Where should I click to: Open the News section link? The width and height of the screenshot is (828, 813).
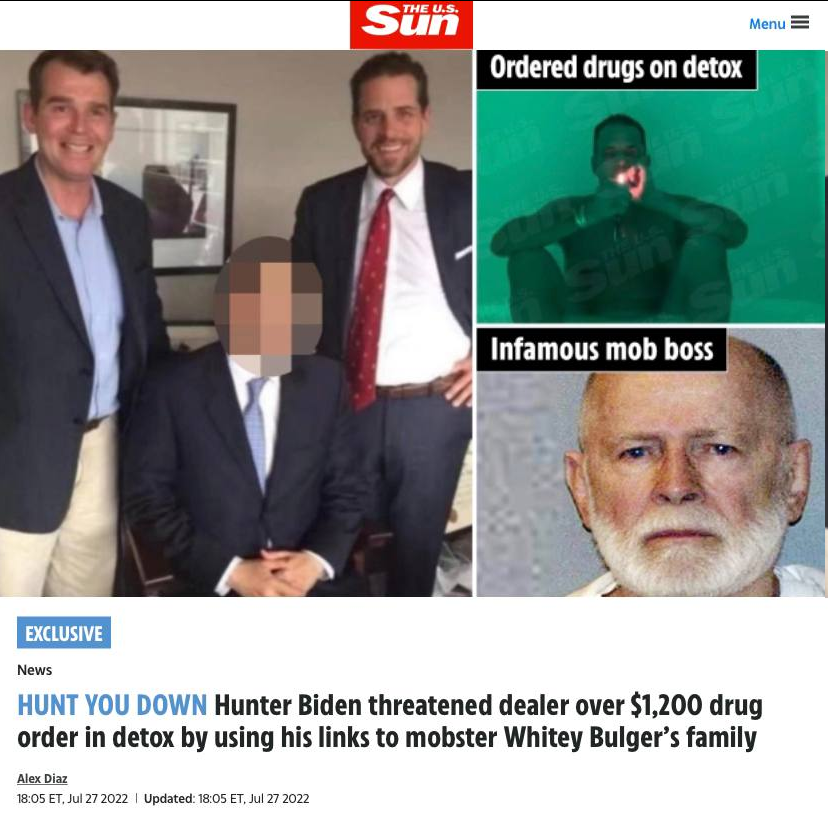(34, 670)
